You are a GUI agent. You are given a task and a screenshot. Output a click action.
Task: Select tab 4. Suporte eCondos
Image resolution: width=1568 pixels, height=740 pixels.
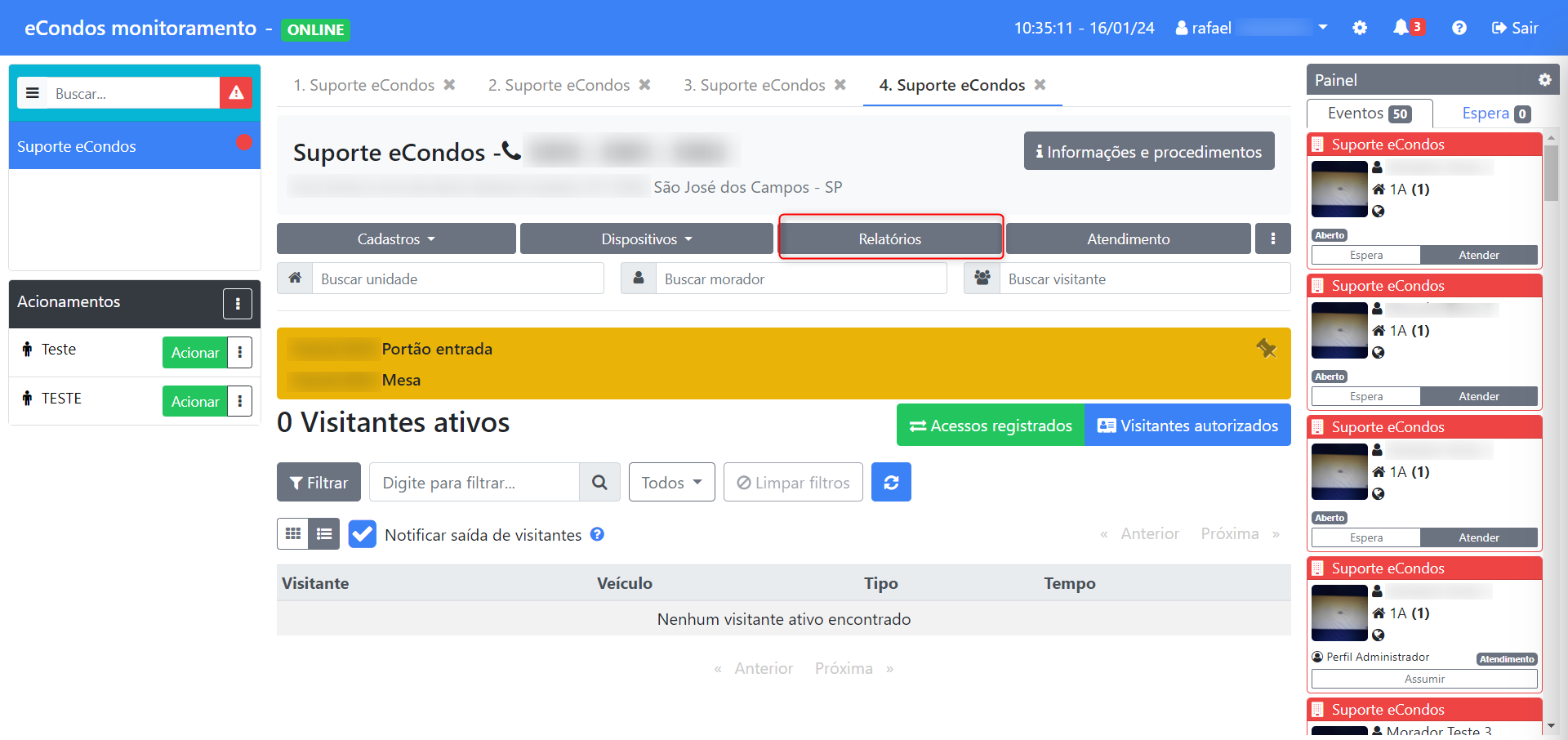point(951,85)
